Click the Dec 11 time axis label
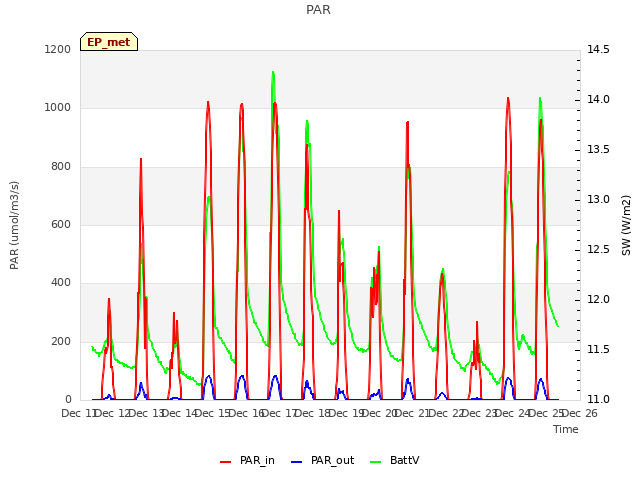This screenshot has height=480, width=640. (79, 413)
